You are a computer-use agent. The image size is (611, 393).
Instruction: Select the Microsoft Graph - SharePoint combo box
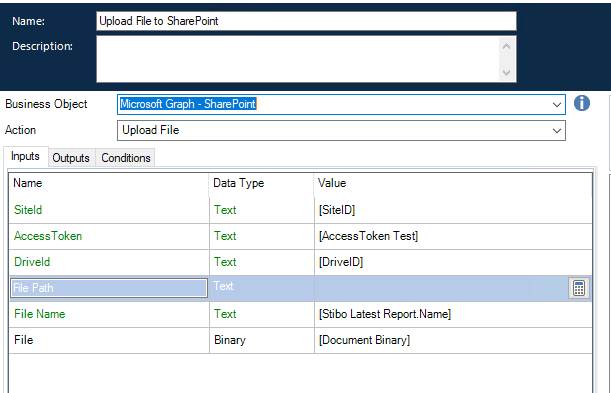click(x=341, y=104)
